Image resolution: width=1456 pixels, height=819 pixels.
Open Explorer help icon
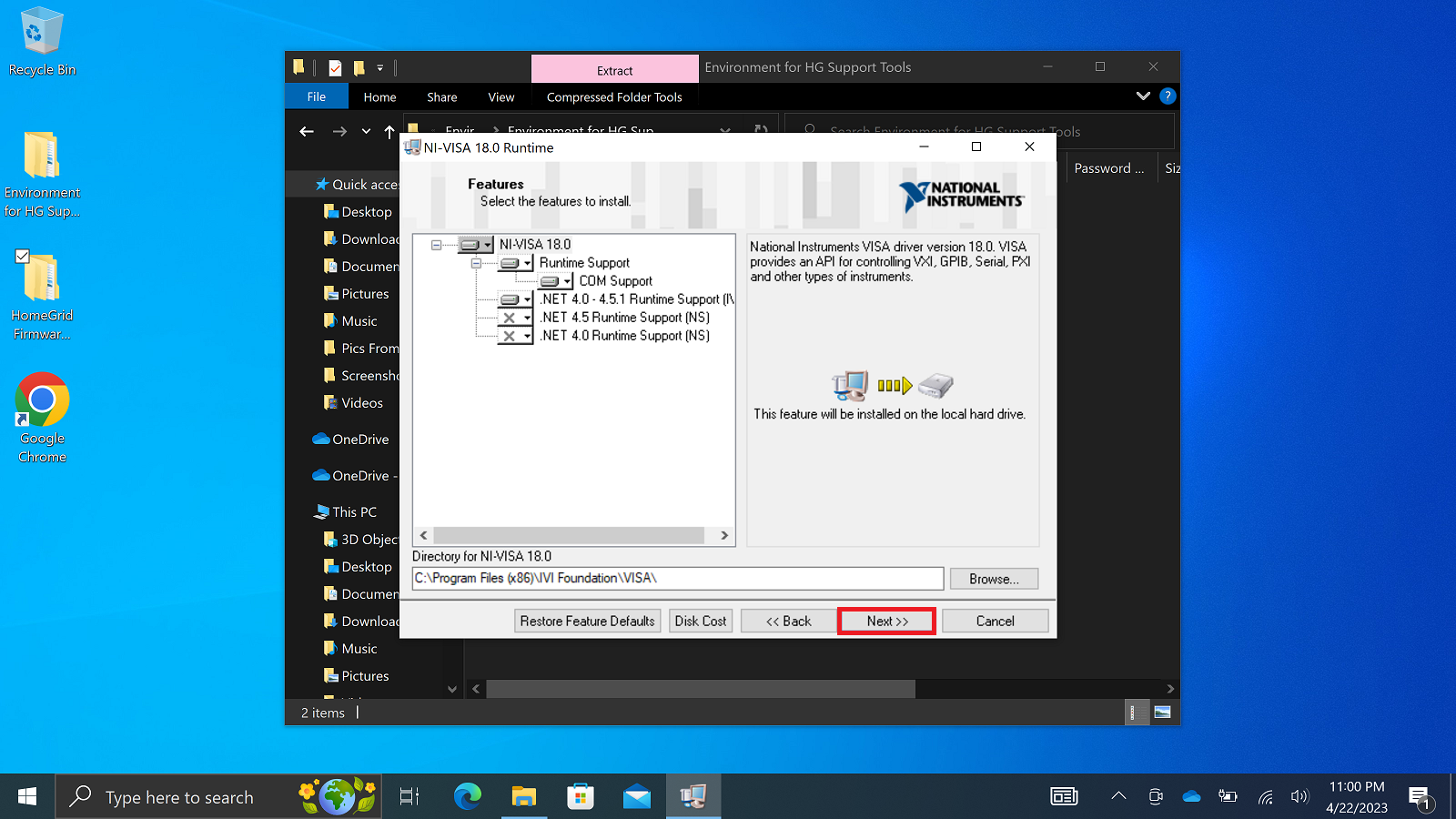click(x=1168, y=96)
